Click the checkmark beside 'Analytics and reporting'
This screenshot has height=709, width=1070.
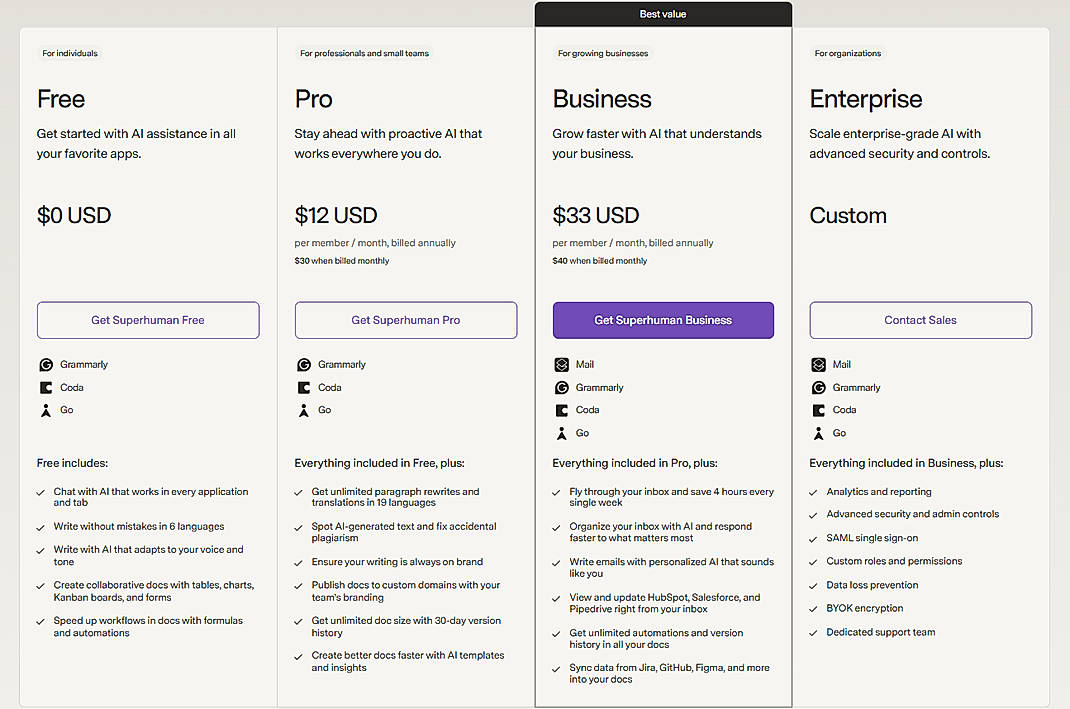click(x=813, y=493)
